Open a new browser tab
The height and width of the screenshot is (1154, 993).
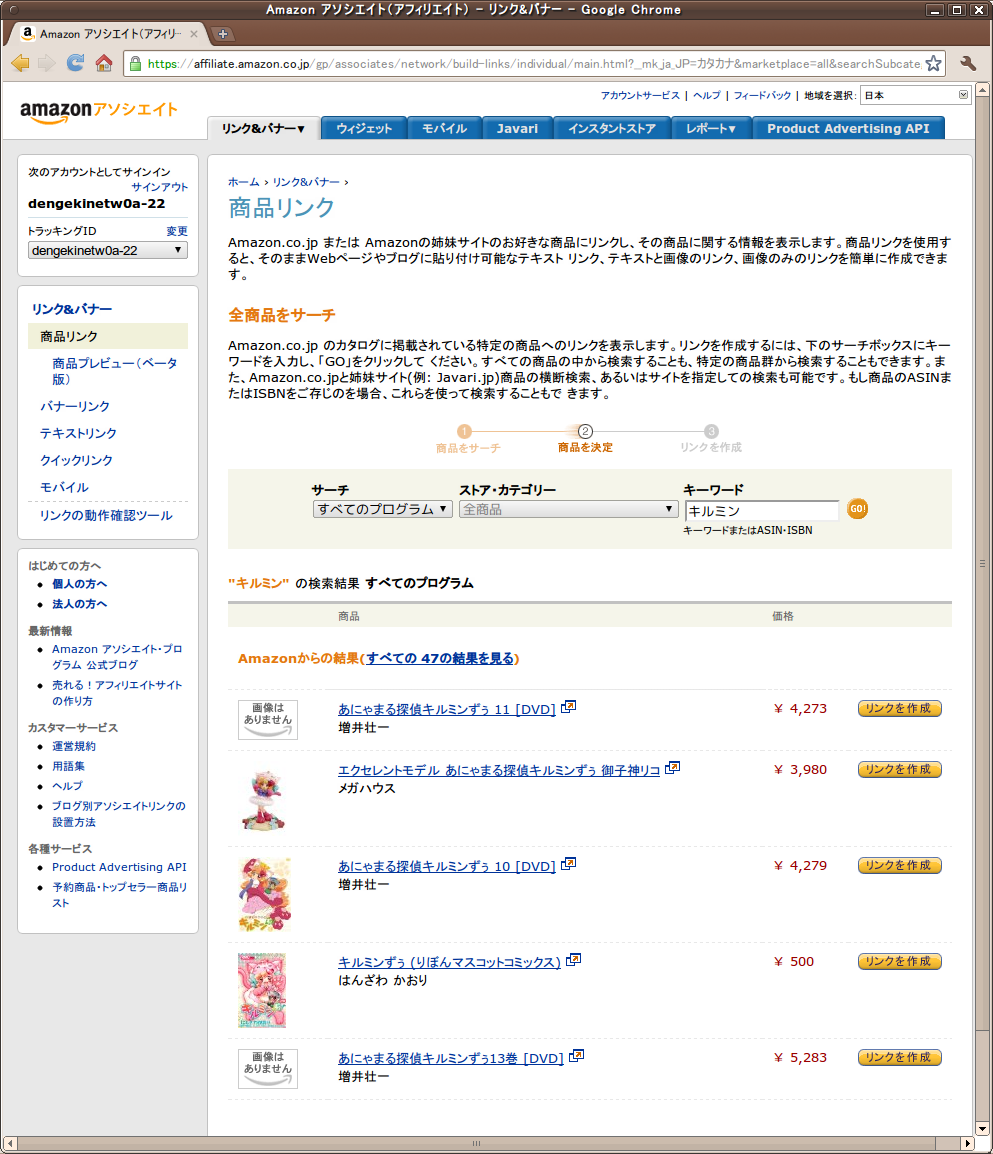(222, 34)
